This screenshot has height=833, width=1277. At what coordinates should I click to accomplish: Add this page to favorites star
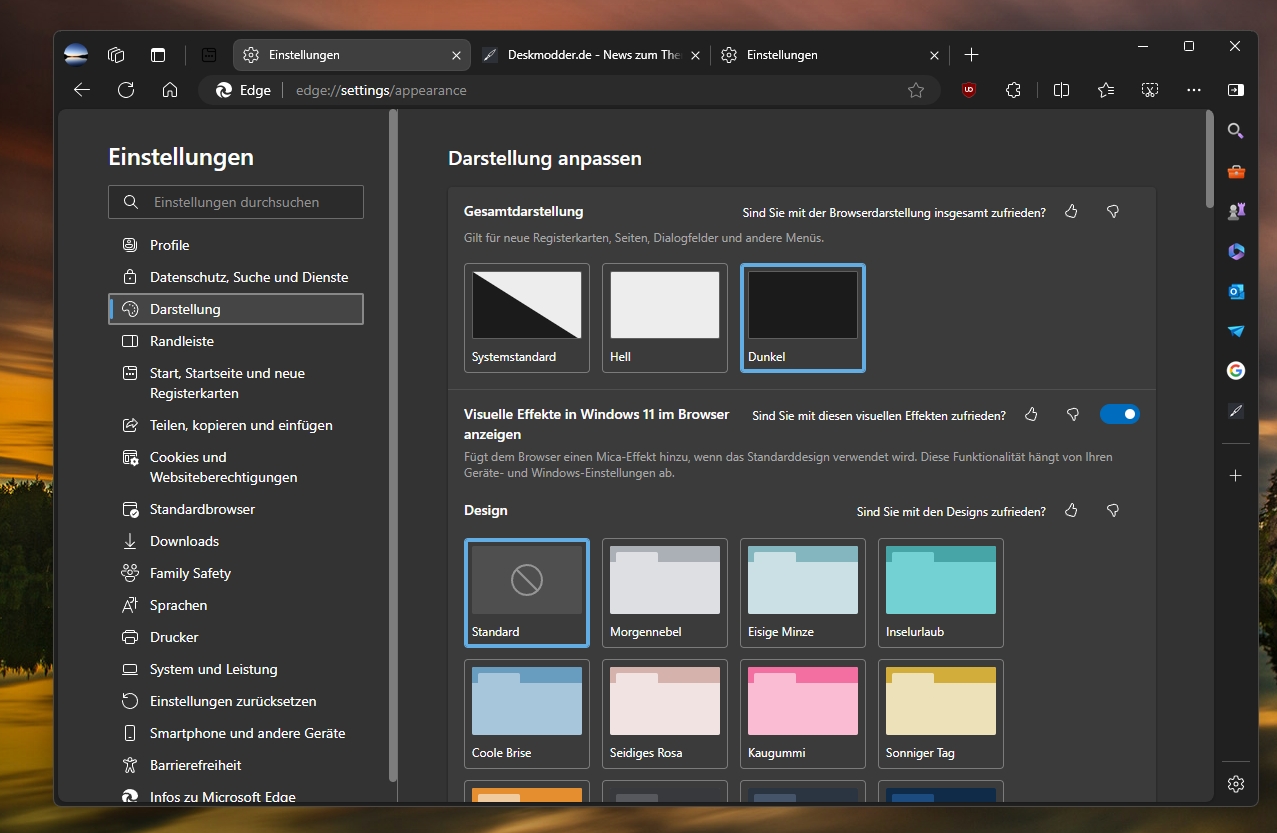916,90
